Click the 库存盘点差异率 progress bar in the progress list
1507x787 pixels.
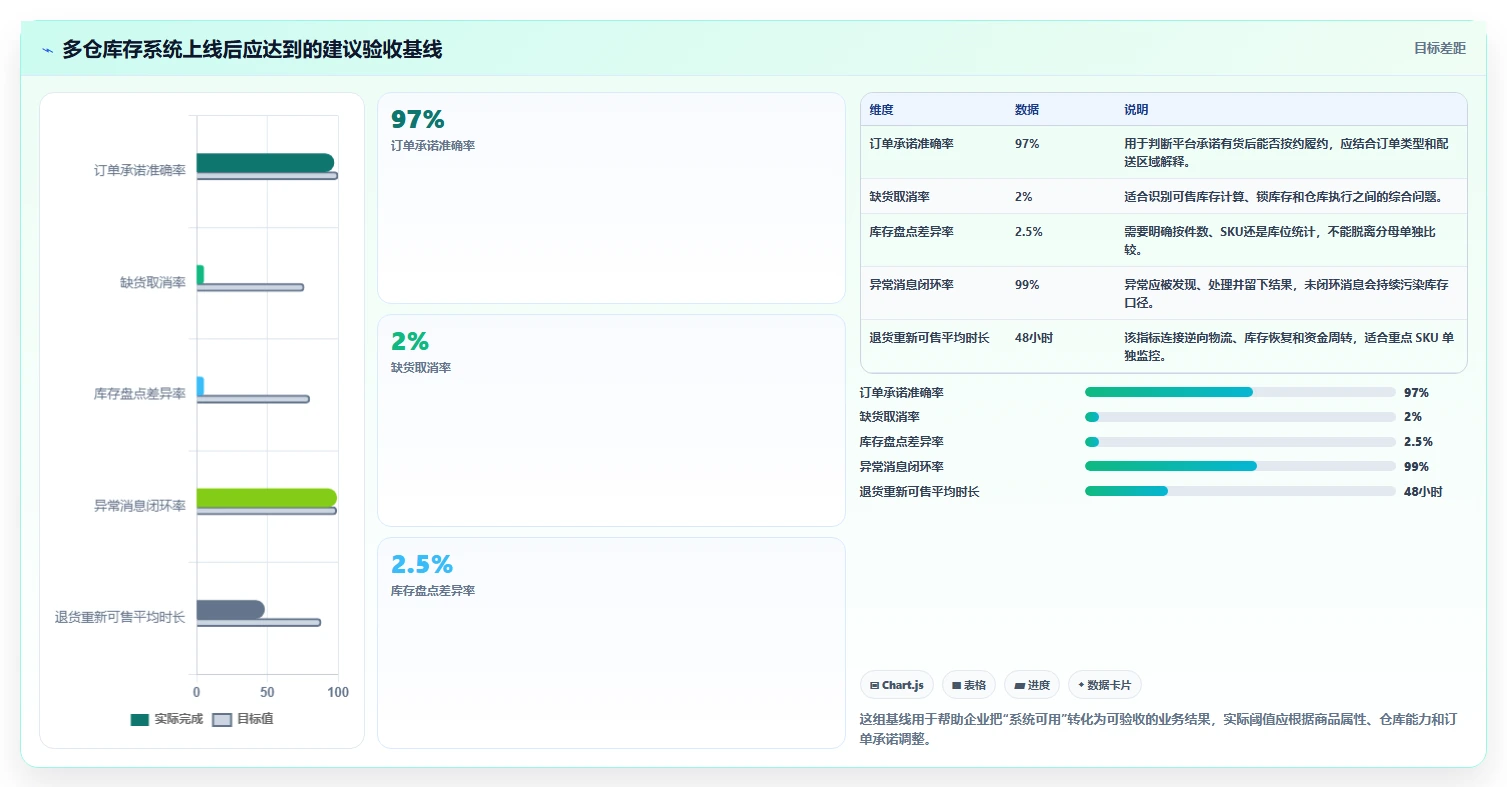pyautogui.click(x=1240, y=442)
